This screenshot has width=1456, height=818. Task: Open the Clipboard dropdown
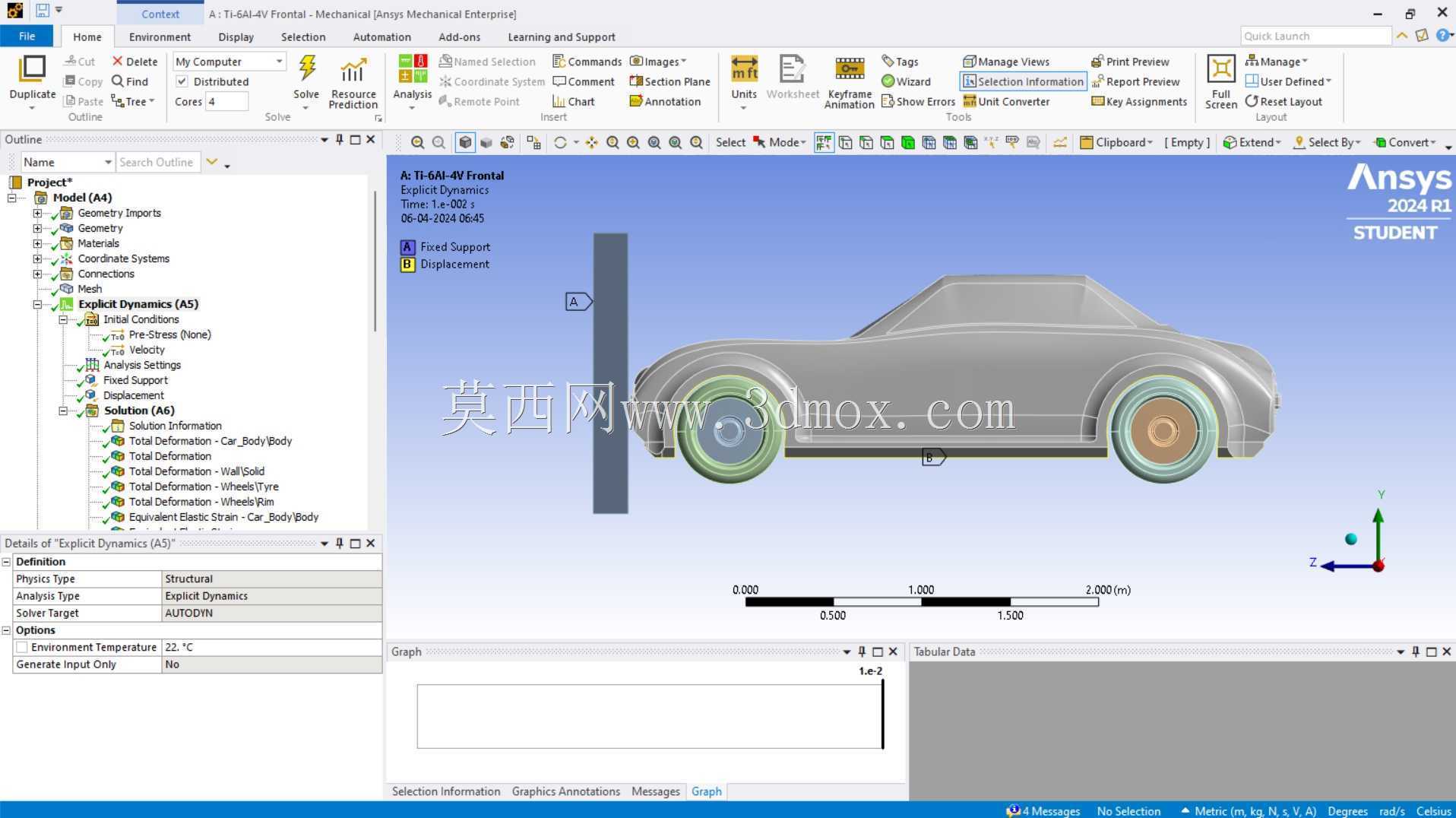point(1116,142)
